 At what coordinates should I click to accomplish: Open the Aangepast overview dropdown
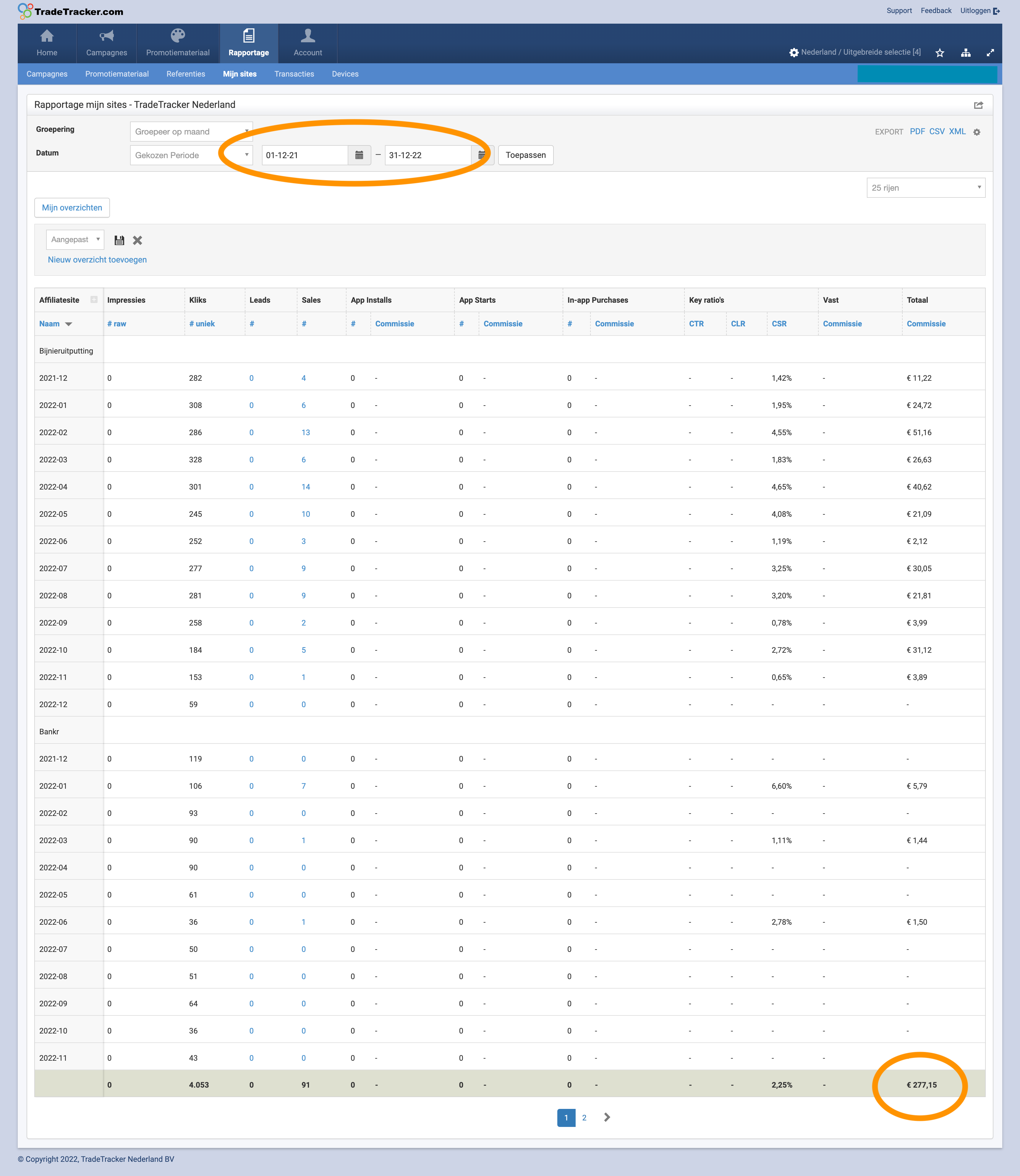[75, 240]
